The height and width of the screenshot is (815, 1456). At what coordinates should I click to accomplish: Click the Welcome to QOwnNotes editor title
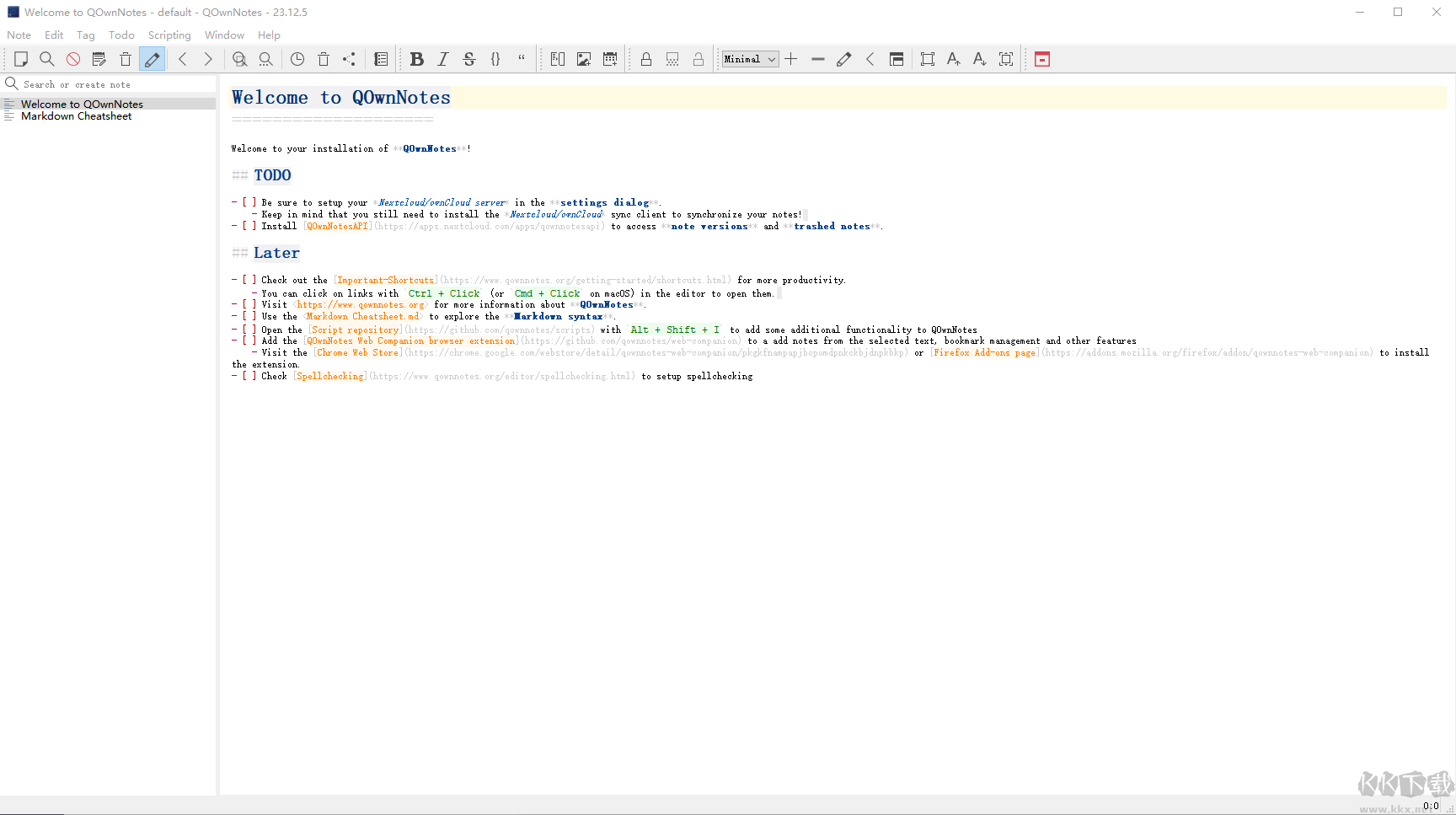pyautogui.click(x=341, y=98)
